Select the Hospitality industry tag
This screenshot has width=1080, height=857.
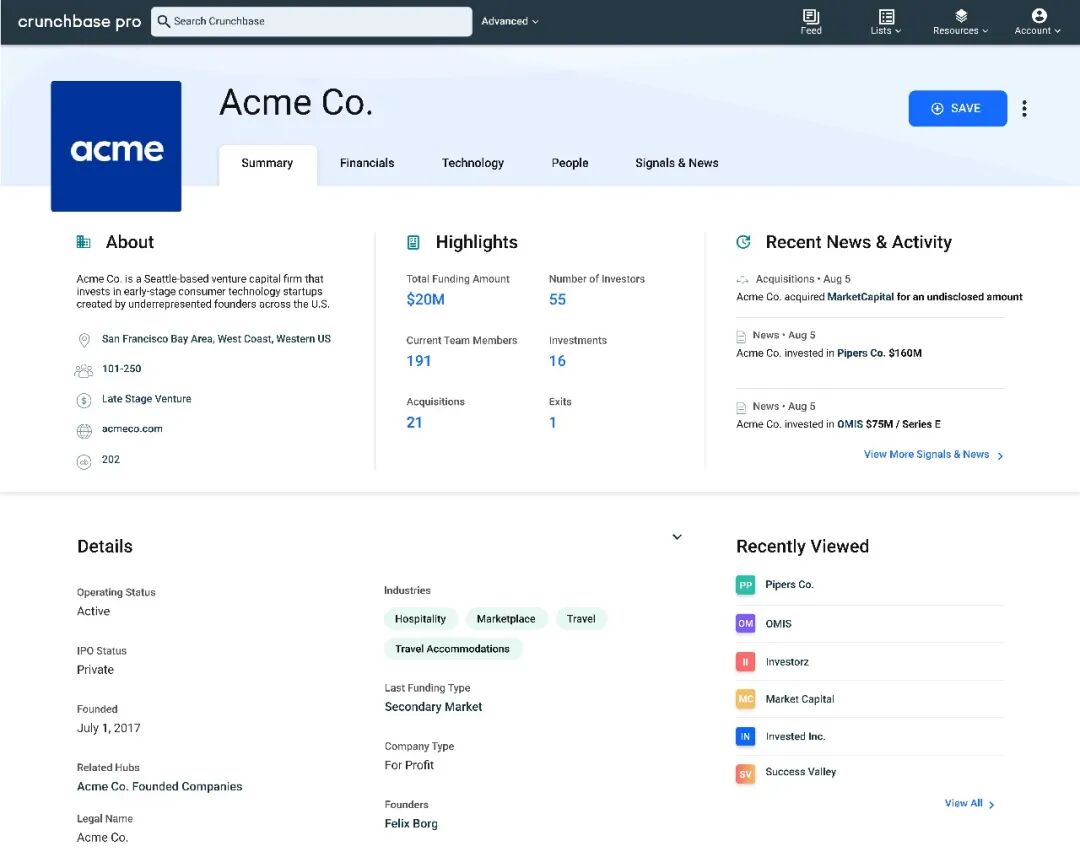pyautogui.click(x=420, y=619)
